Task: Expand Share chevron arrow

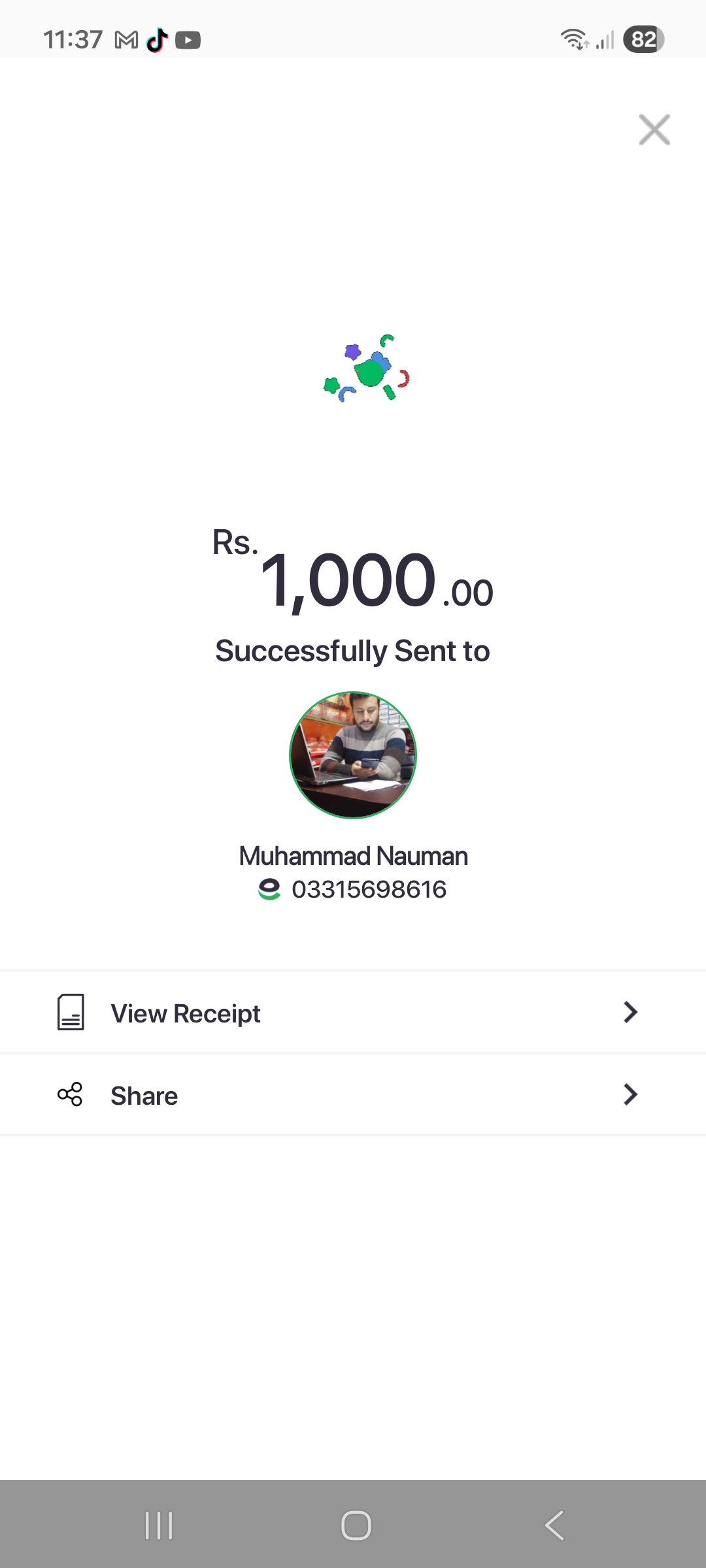Action: click(x=630, y=1094)
